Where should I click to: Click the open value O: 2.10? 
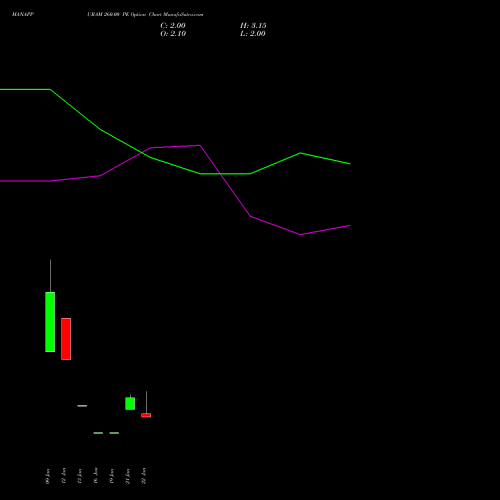coord(173,34)
